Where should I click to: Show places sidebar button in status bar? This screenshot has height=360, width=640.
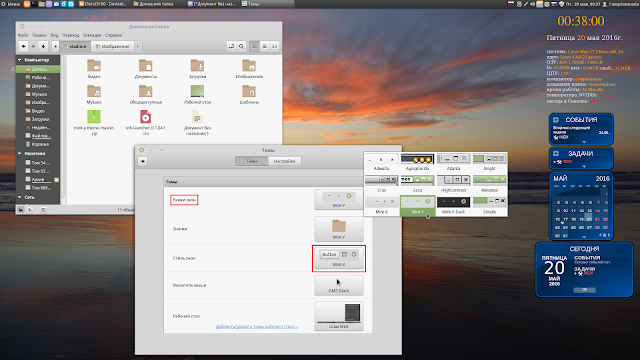pyautogui.click(x=21, y=209)
